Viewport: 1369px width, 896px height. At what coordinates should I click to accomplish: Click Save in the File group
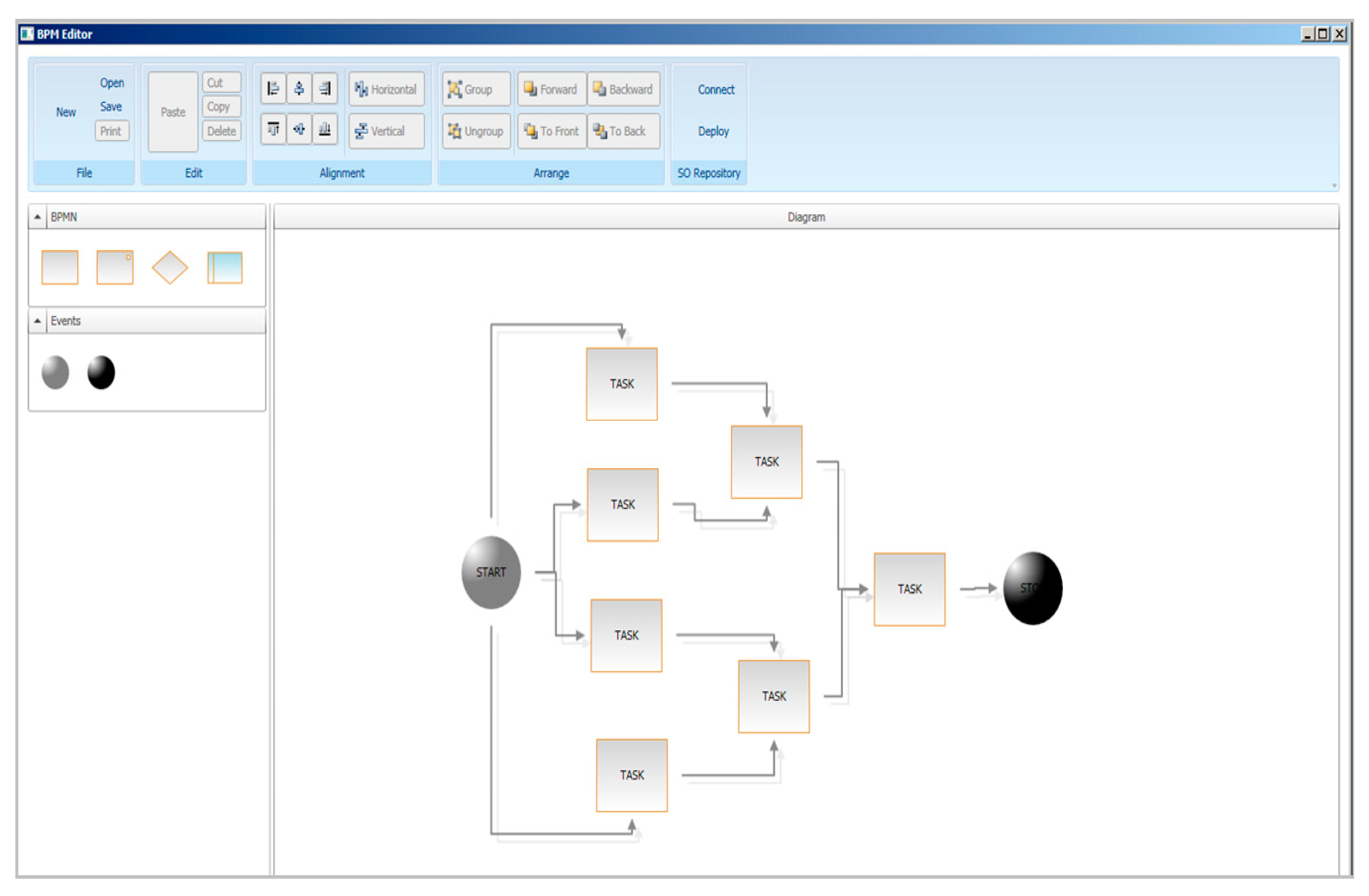point(111,107)
